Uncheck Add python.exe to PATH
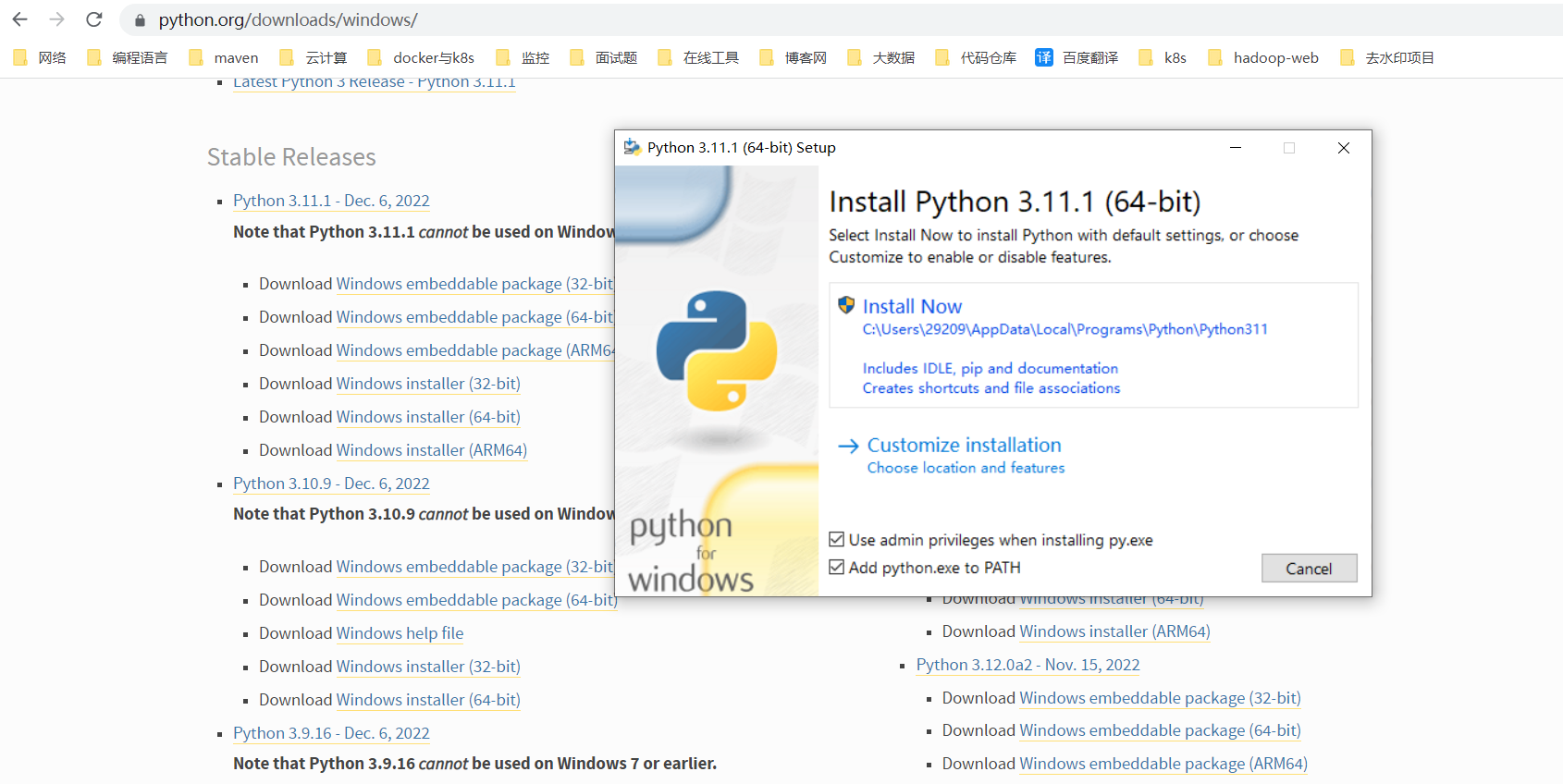Viewport: 1563px width, 784px height. coord(837,568)
